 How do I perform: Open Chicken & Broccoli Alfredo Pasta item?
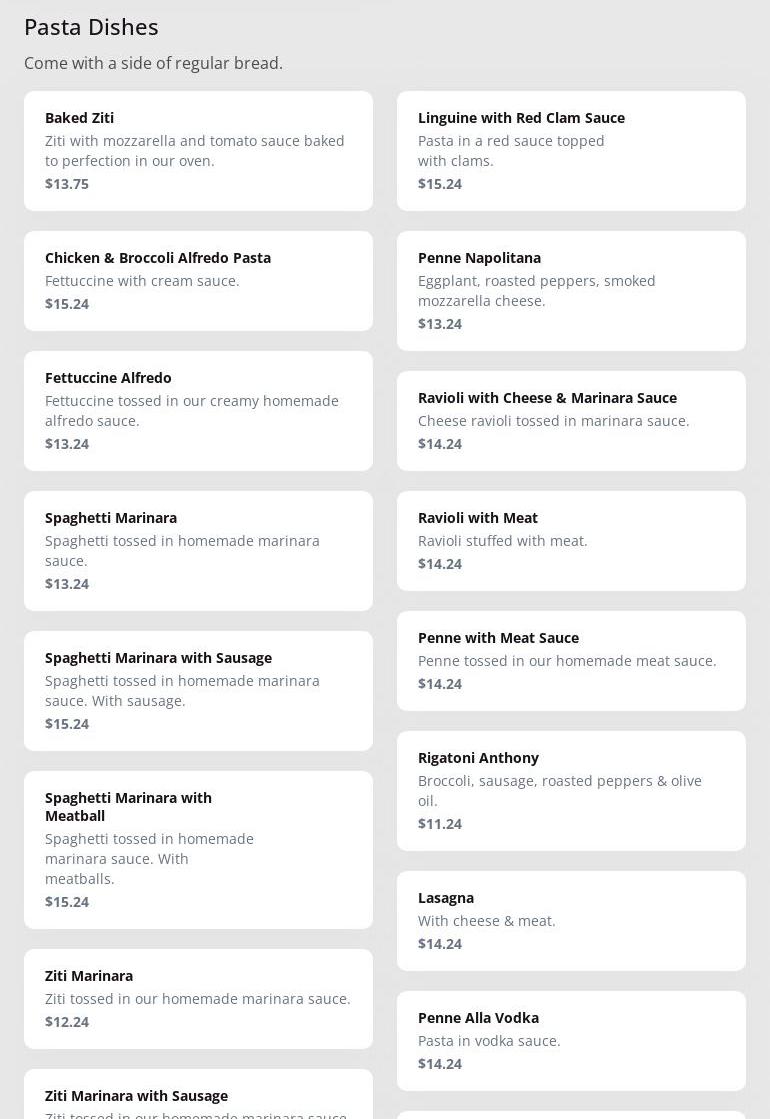click(198, 280)
